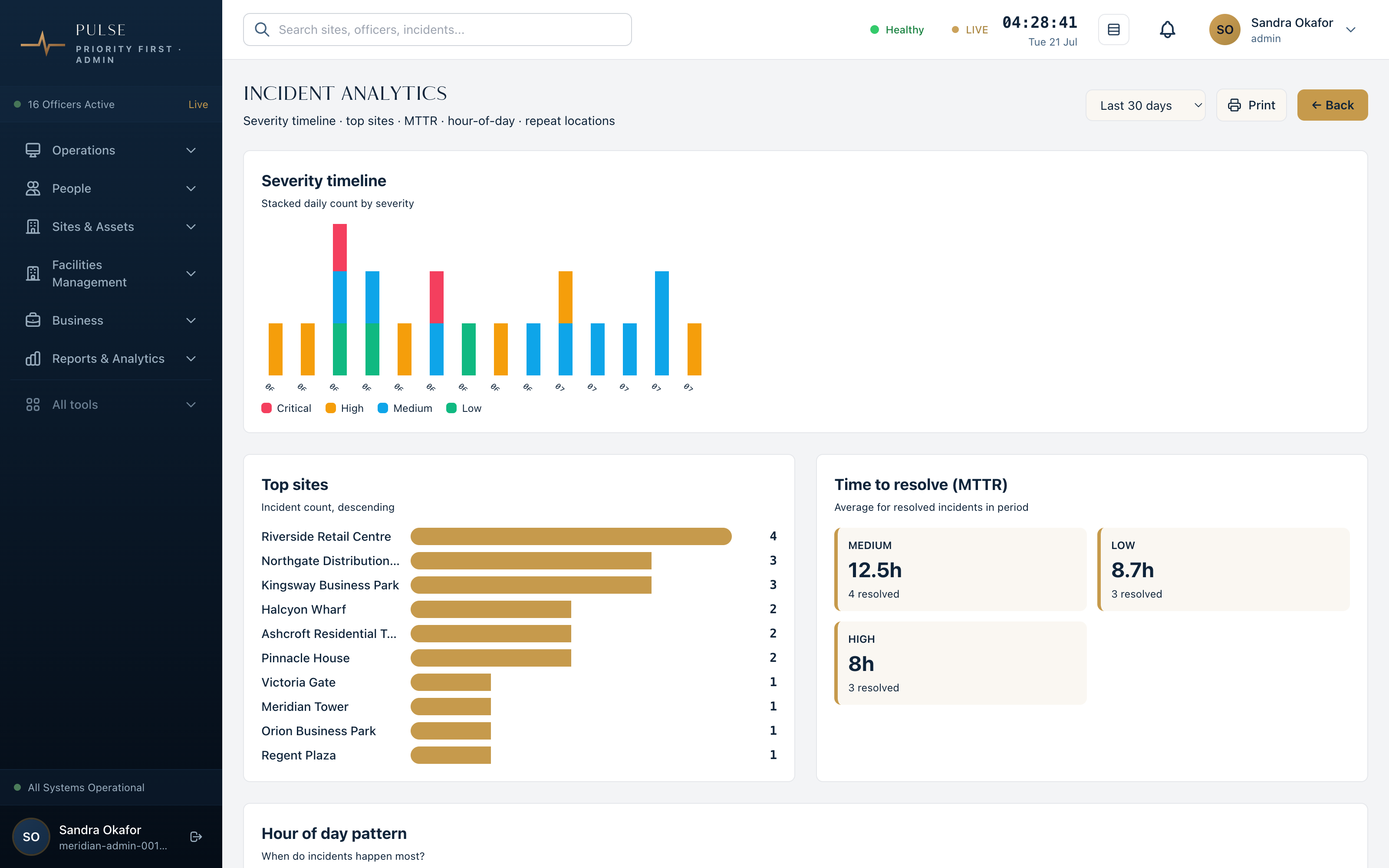1389x868 pixels.
Task: Open the list panel icon beside clock
Action: [1113, 29]
